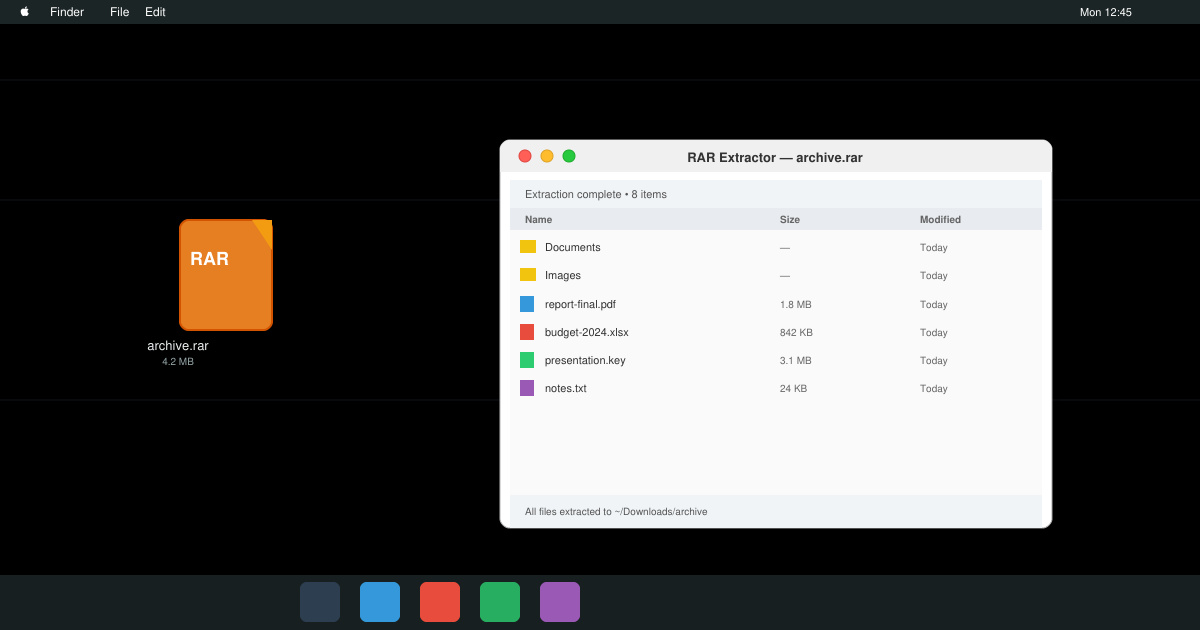Click the 4.2 MB label on desktop
The width and height of the screenshot is (1200, 630).
(x=178, y=362)
